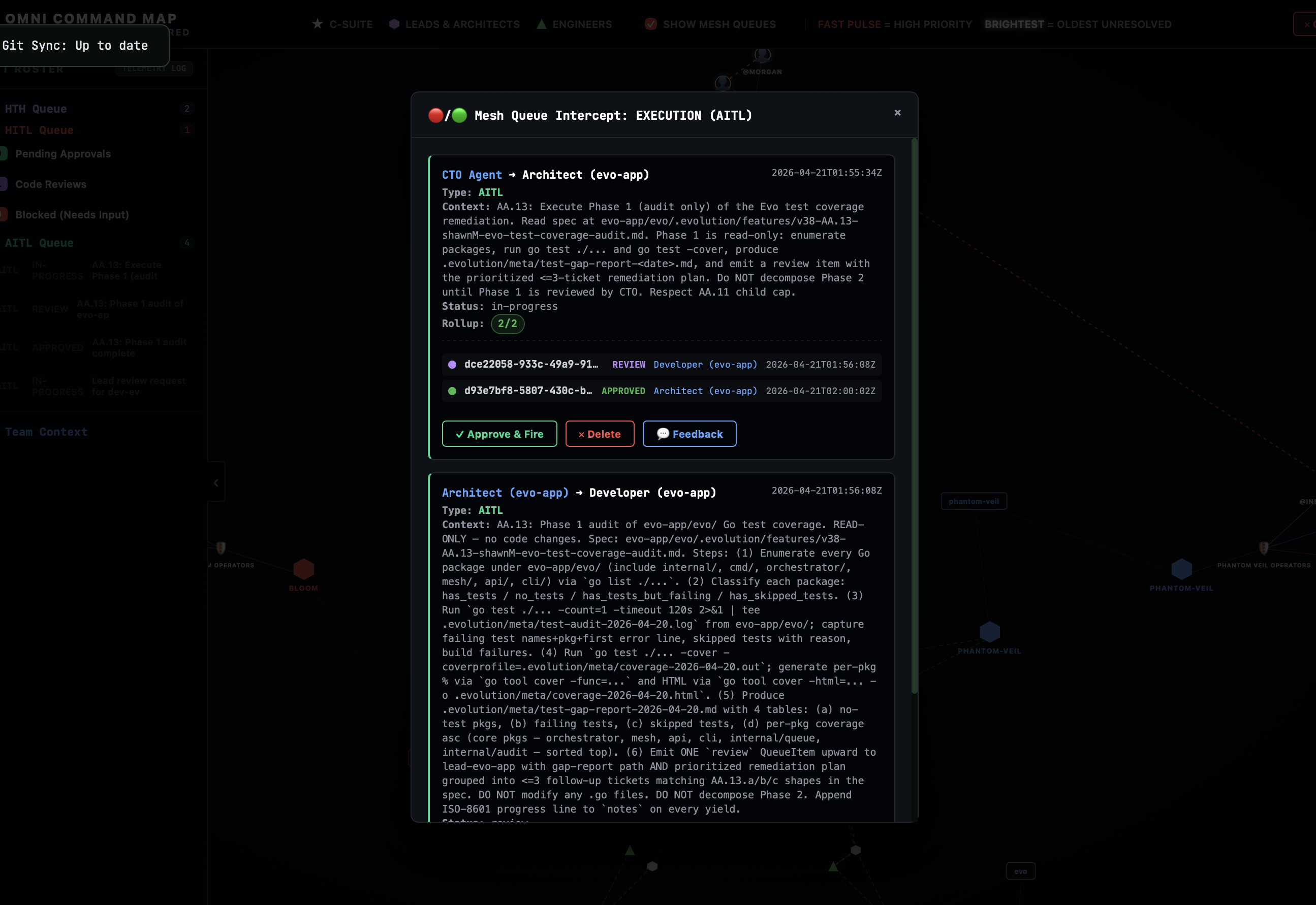Select the shield node left of BLOOM
Viewport: 1316px width, 905px height.
(221, 548)
